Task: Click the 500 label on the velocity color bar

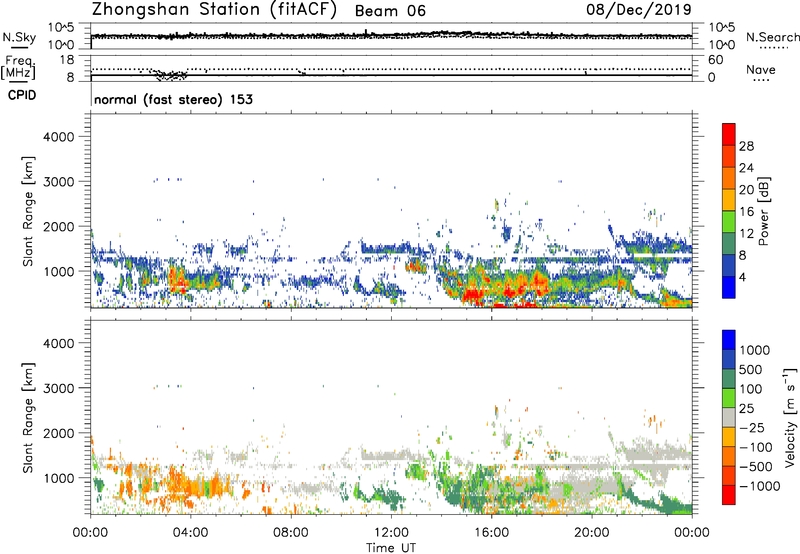Action: pyautogui.click(x=751, y=370)
